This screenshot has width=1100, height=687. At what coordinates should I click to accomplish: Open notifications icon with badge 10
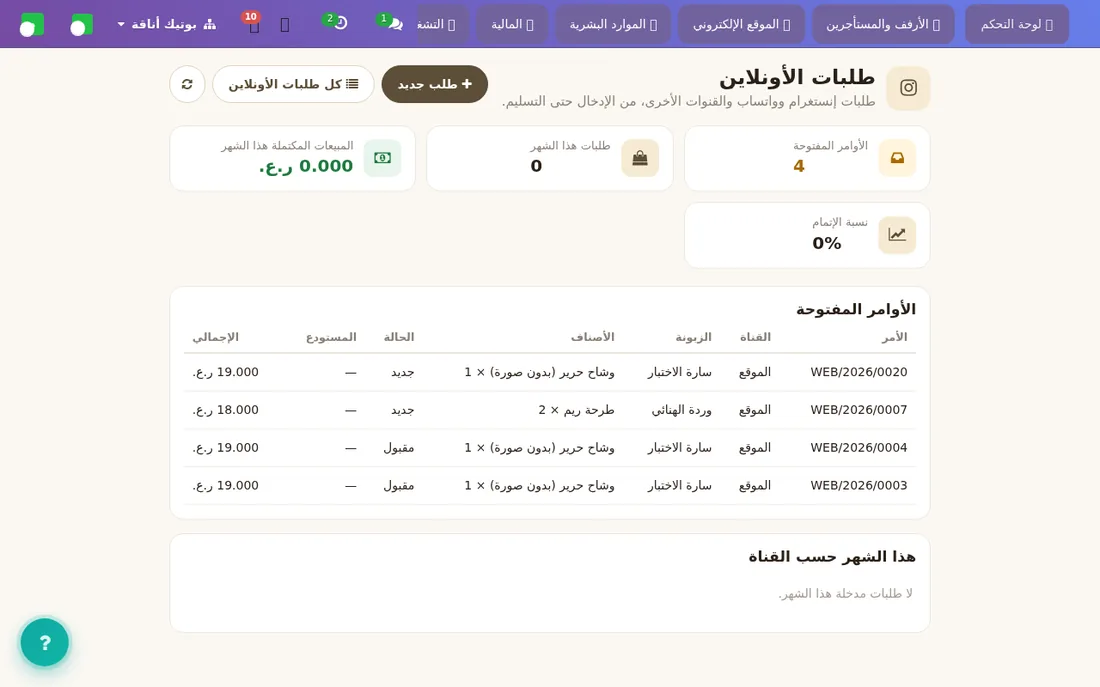(253, 24)
